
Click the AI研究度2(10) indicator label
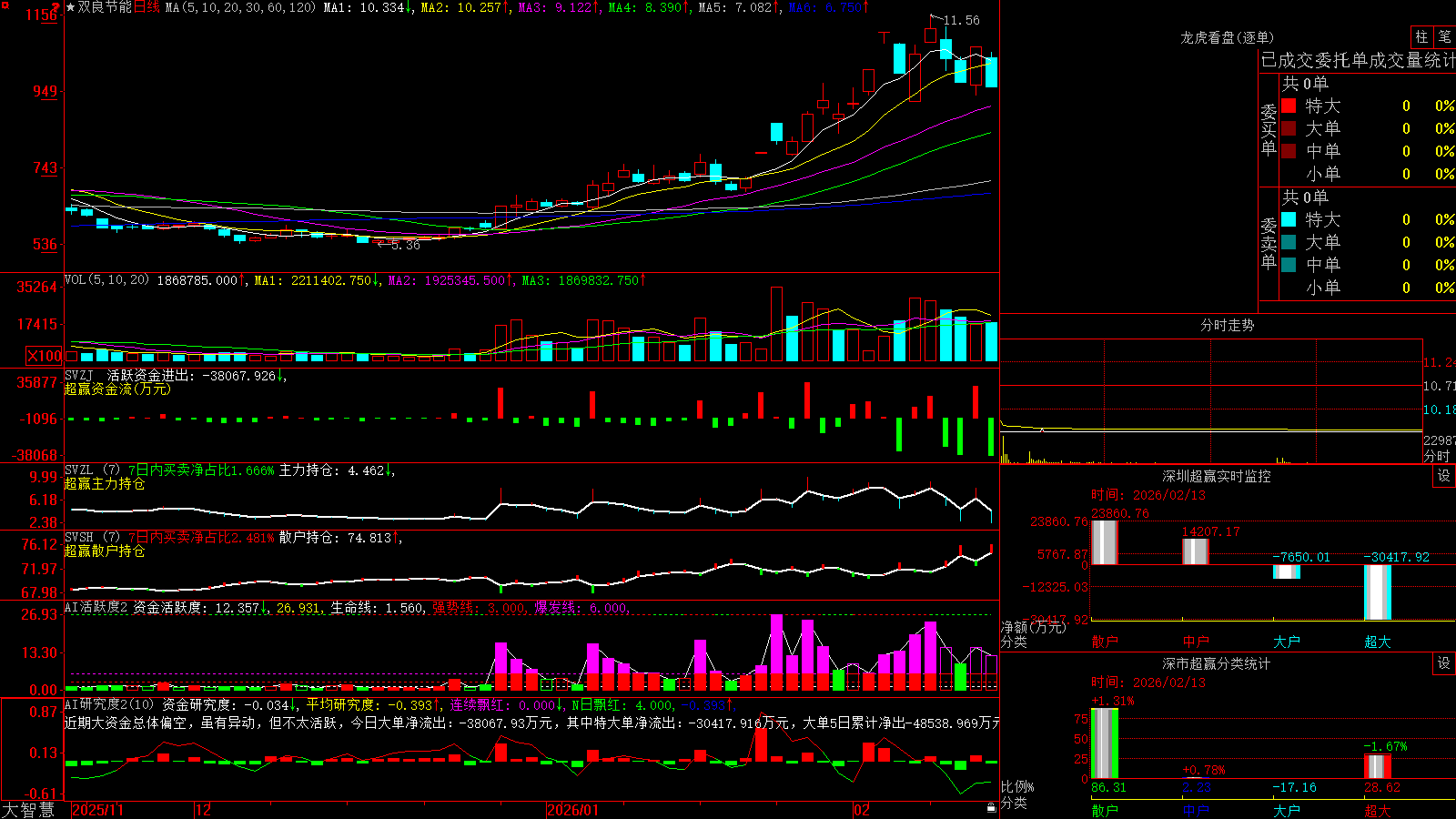(110, 704)
